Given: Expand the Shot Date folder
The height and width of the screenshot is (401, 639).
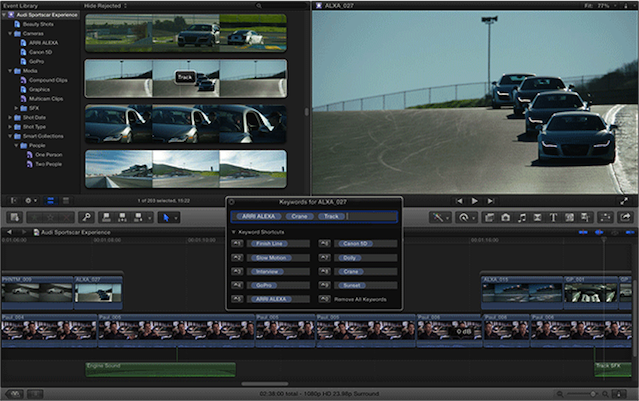Looking at the screenshot, I should pyautogui.click(x=10, y=117).
